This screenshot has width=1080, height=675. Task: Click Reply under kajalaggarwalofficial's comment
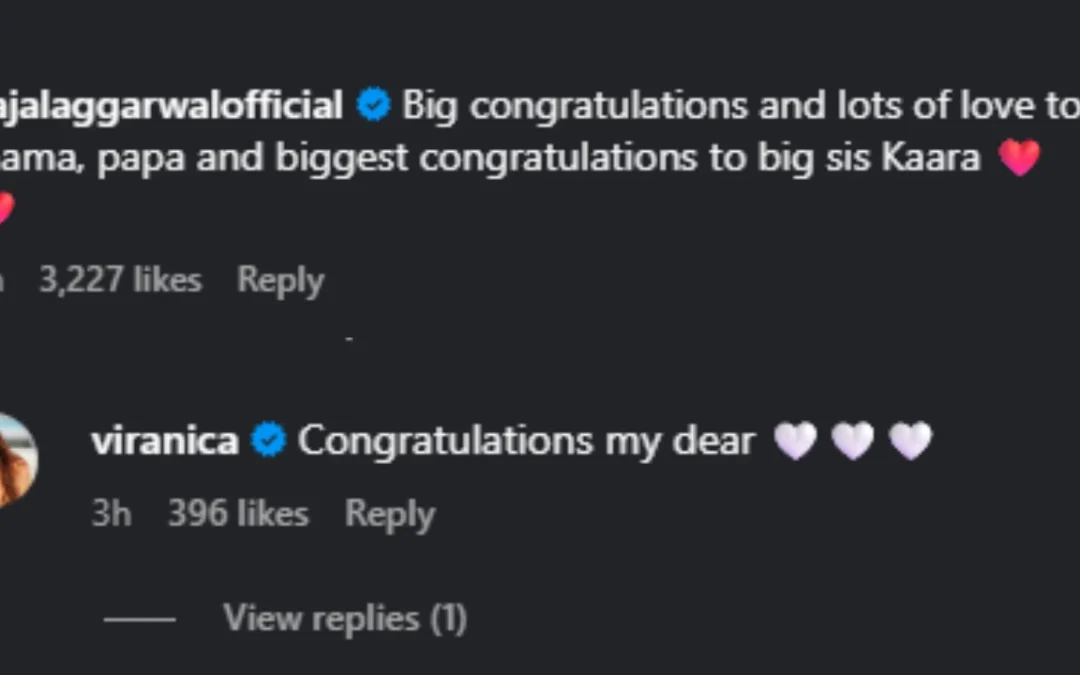280,280
